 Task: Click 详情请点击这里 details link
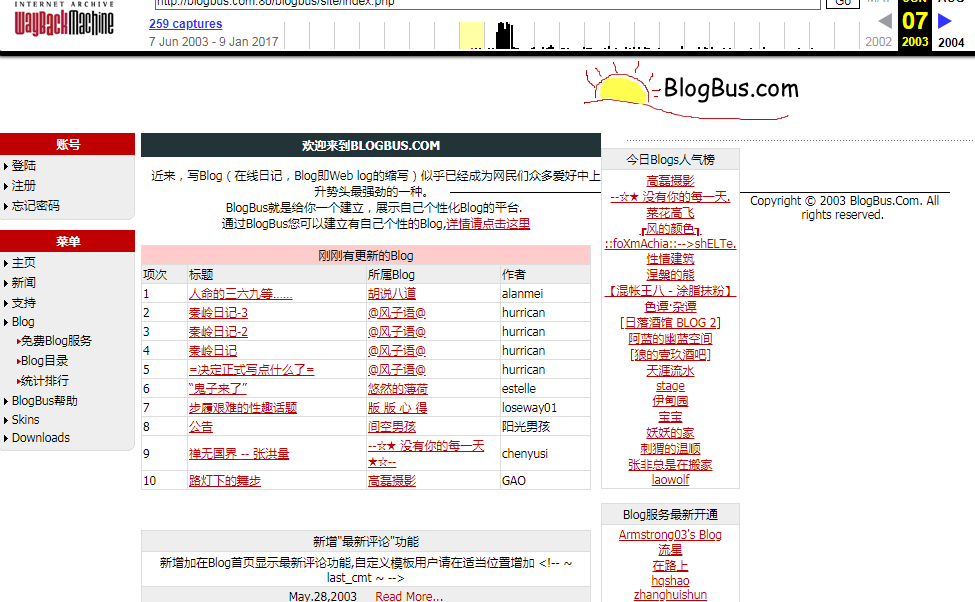(x=488, y=223)
